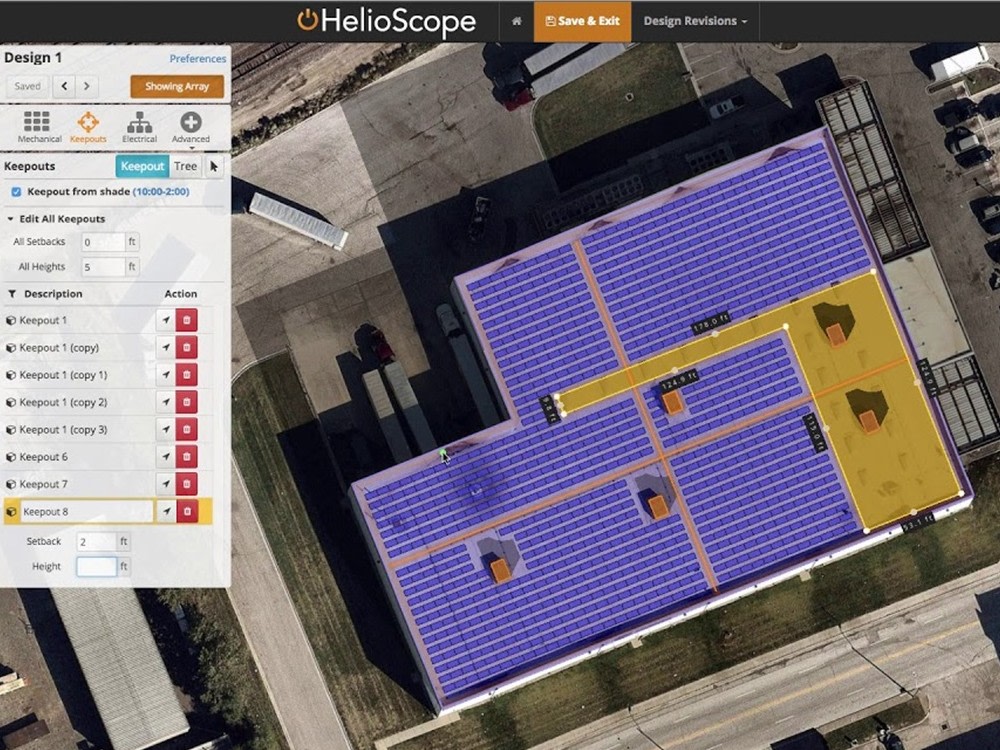Click the HelioScope logo

387,21
